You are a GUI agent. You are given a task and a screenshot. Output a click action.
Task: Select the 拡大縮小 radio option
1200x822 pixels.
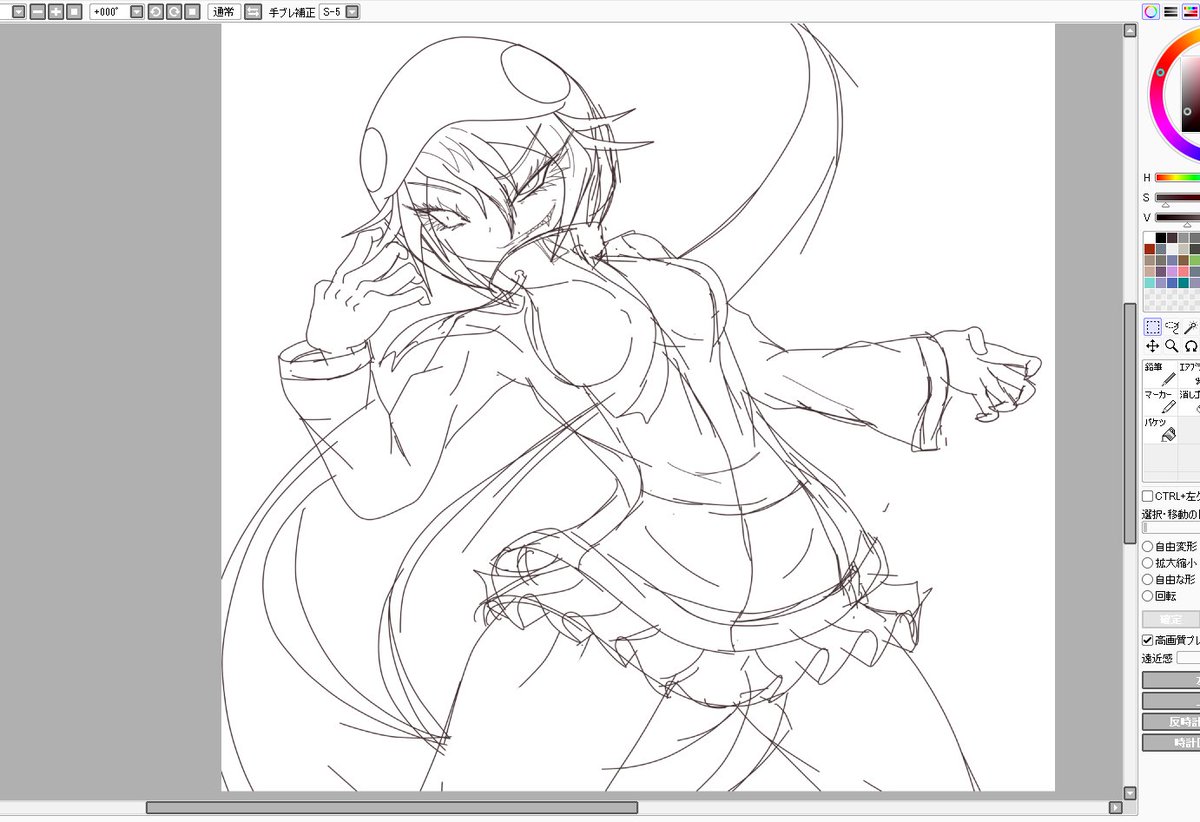[1147, 563]
